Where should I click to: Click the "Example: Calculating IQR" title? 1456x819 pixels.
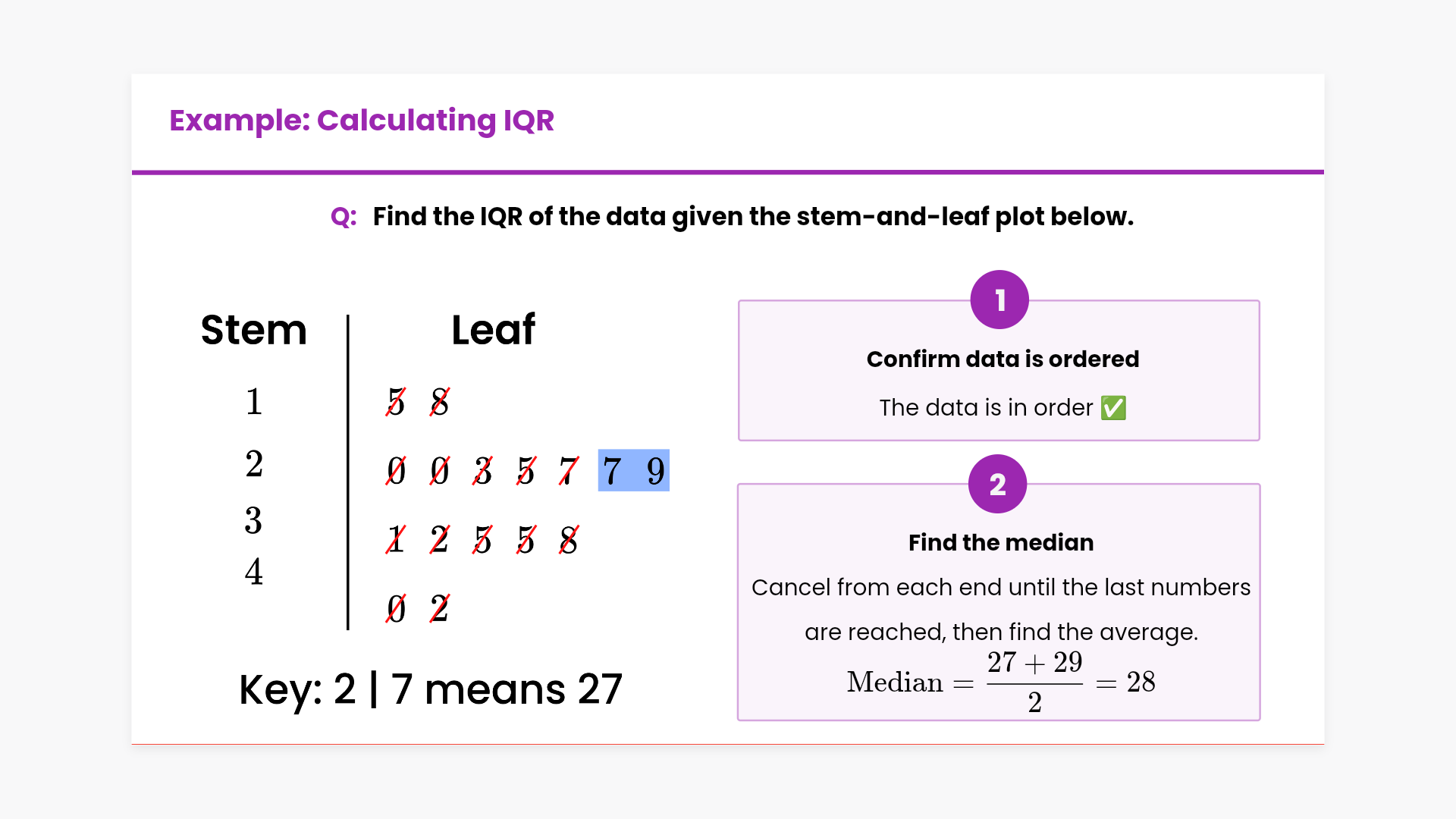(362, 121)
